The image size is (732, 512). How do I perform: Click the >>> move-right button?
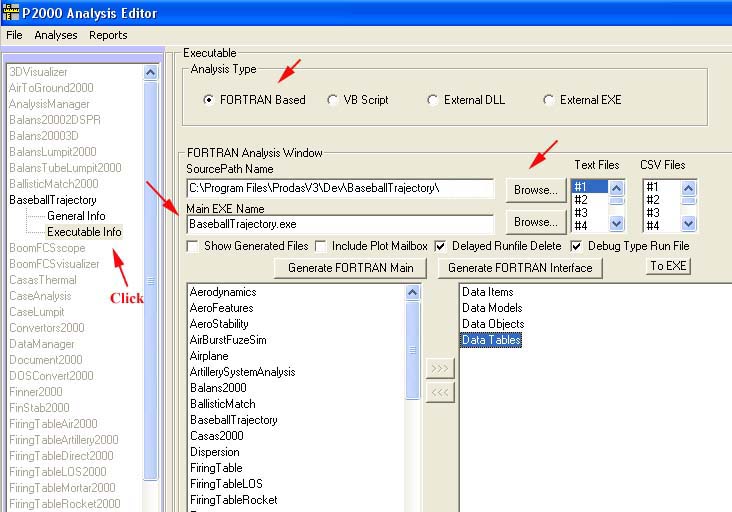(440, 368)
